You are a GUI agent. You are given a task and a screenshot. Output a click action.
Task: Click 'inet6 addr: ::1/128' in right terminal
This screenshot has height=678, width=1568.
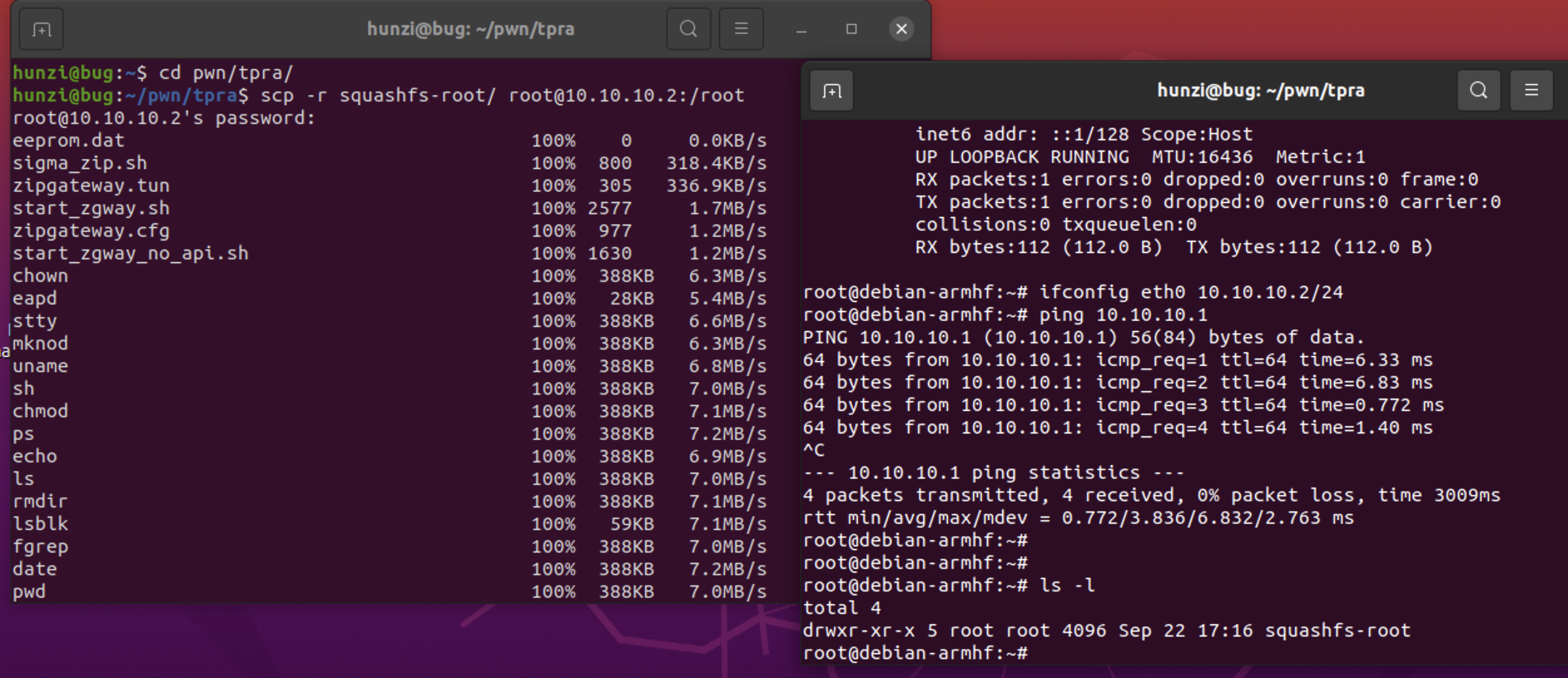(x=1022, y=134)
